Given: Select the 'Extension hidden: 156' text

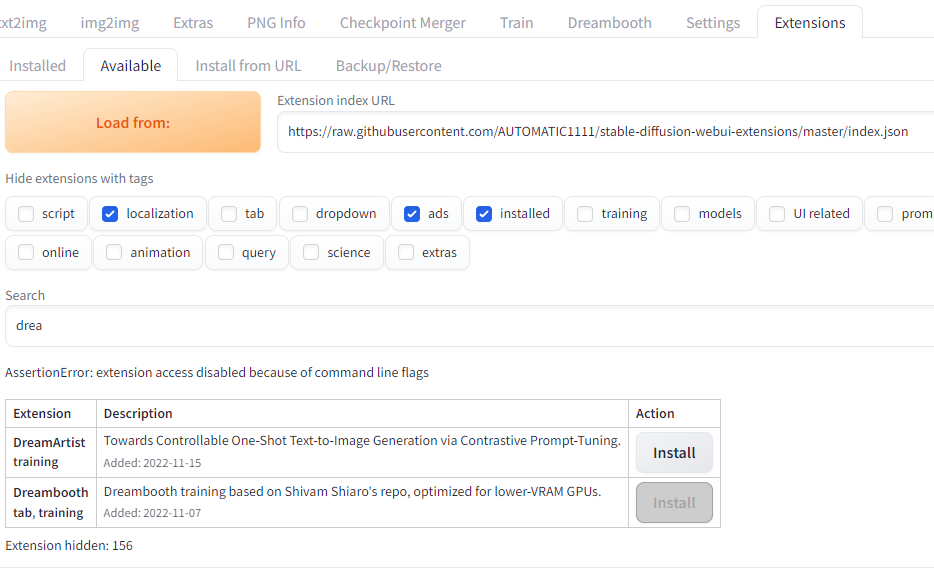Looking at the screenshot, I should pyautogui.click(x=69, y=545).
